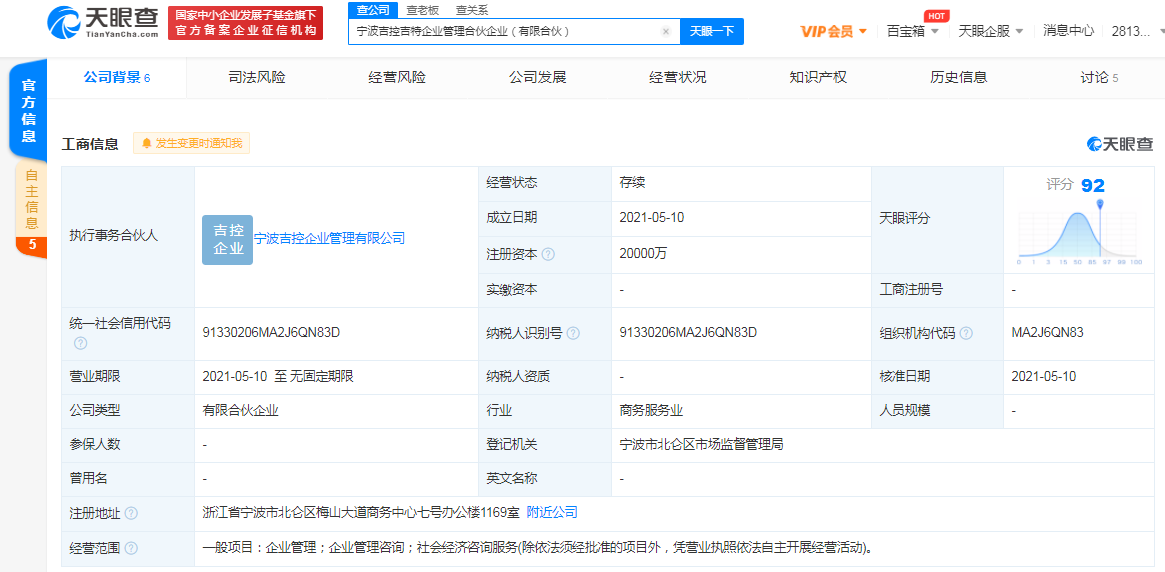Click the TianYanCha logo in the header
This screenshot has height=572, width=1165.
[x=102, y=22]
